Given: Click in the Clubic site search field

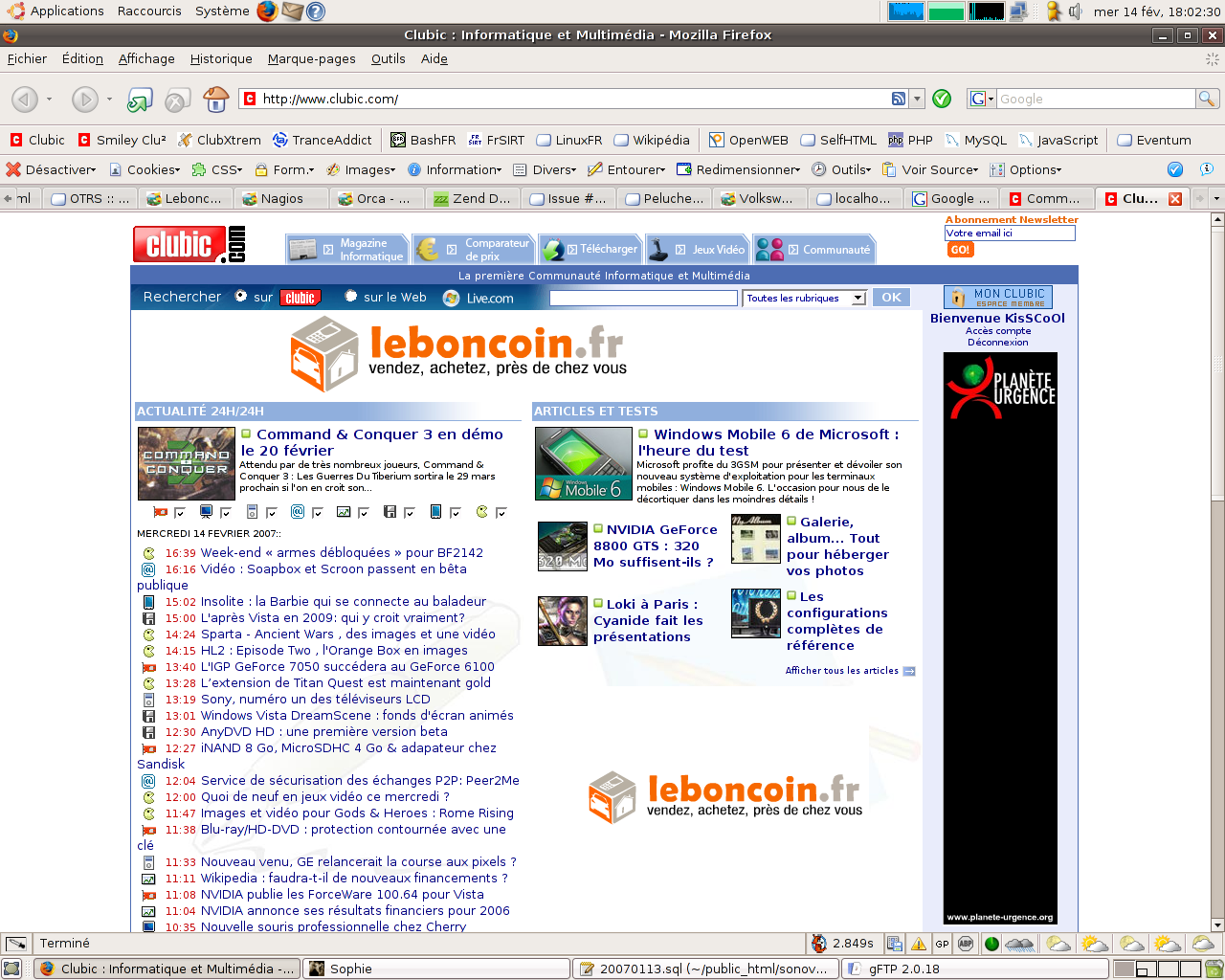Looking at the screenshot, I should click(x=643, y=298).
